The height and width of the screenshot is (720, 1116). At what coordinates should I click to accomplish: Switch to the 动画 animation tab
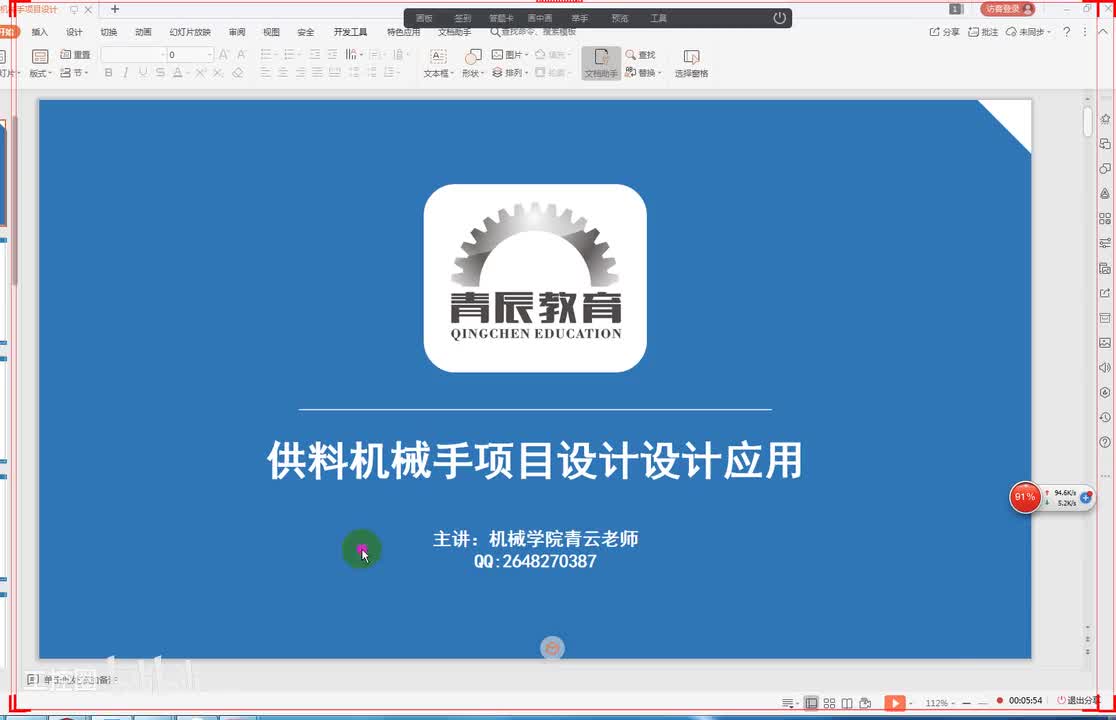click(x=144, y=32)
